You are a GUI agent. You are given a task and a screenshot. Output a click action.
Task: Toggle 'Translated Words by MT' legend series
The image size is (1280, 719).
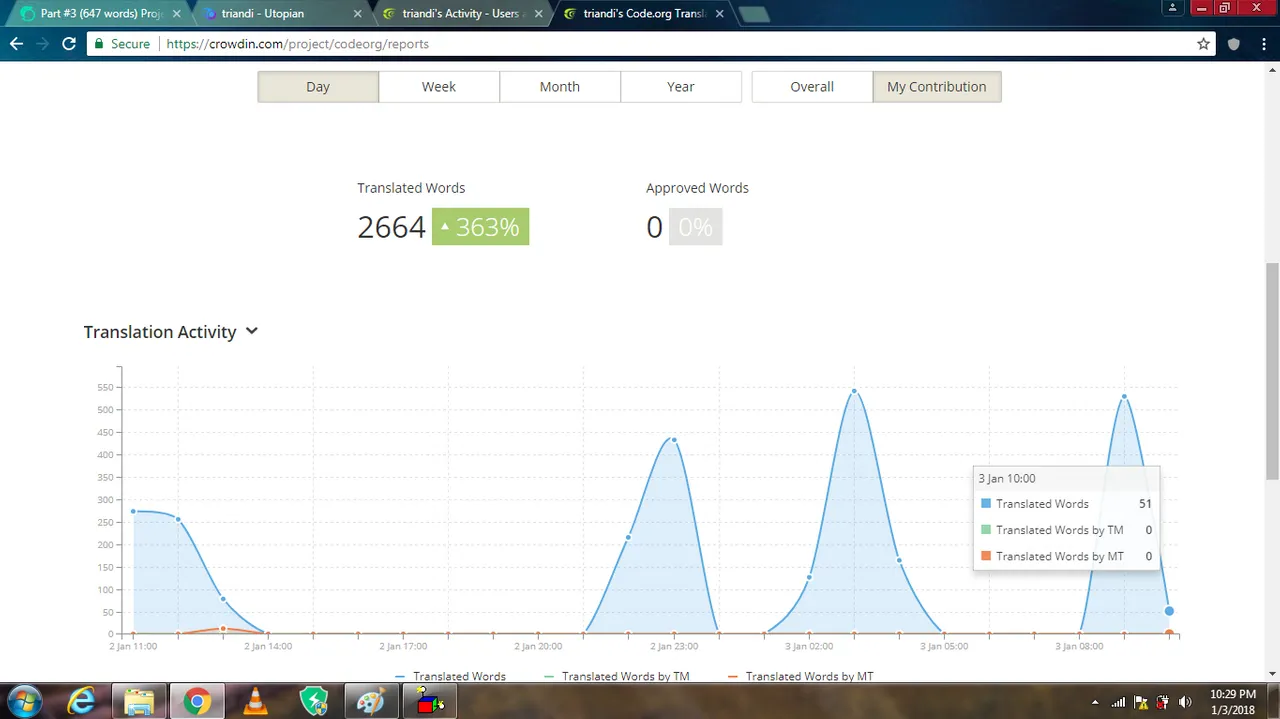[800, 677]
